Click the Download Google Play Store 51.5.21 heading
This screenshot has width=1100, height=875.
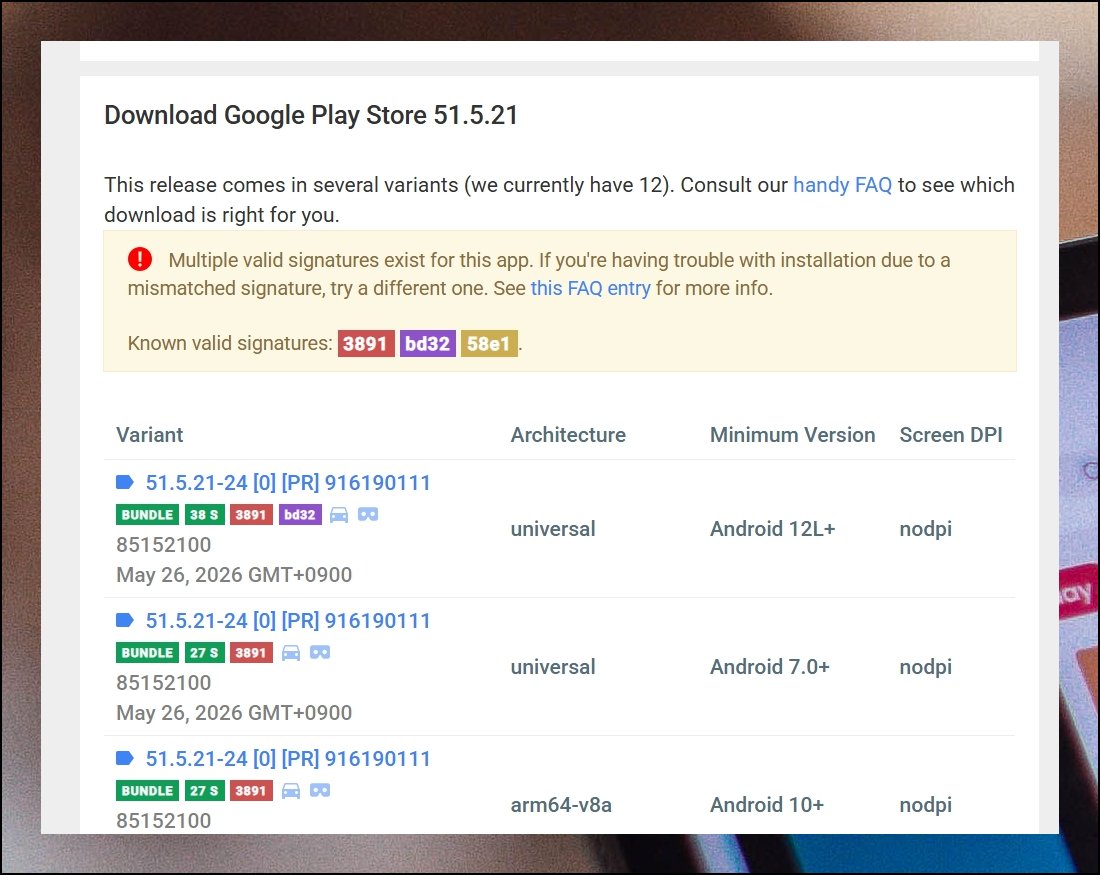(311, 115)
